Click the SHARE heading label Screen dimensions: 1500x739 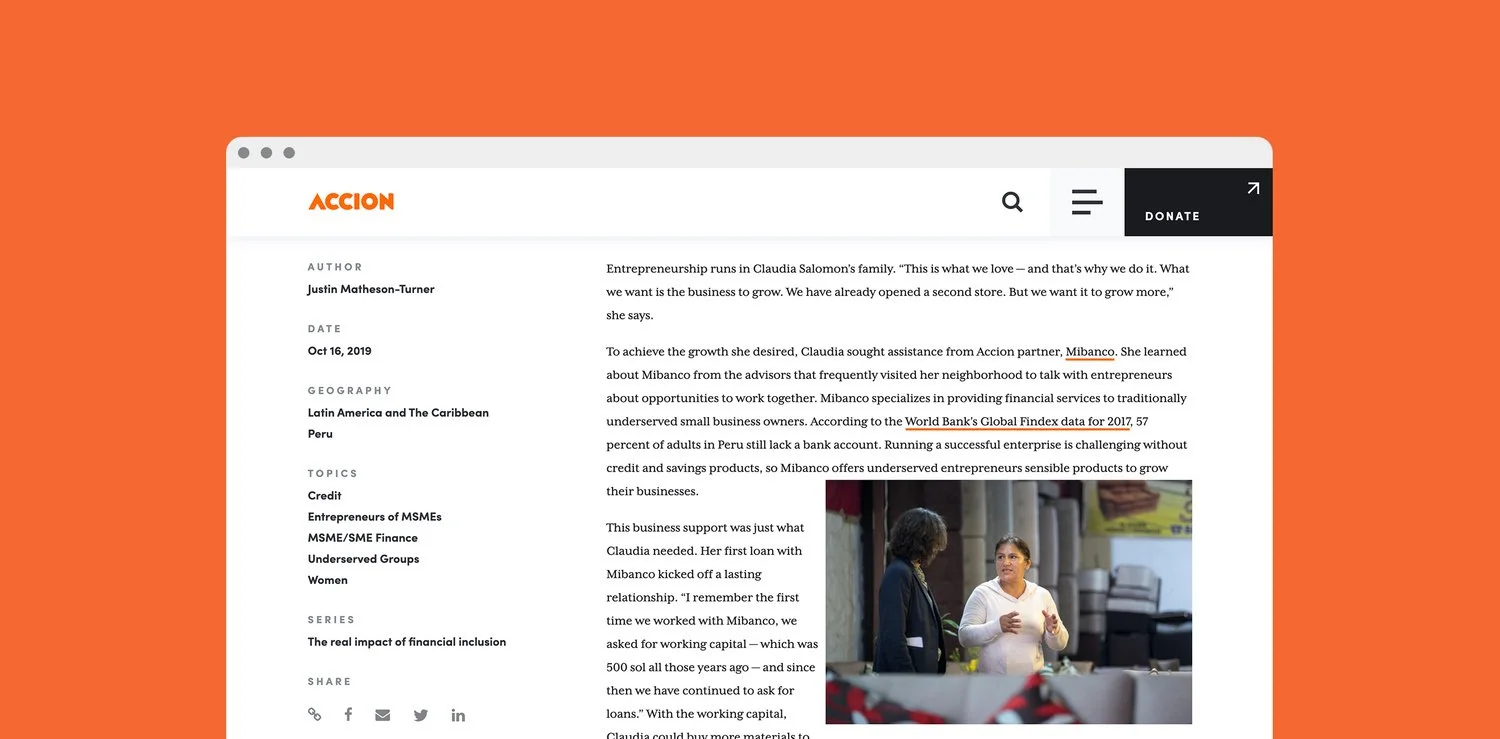[x=329, y=681]
